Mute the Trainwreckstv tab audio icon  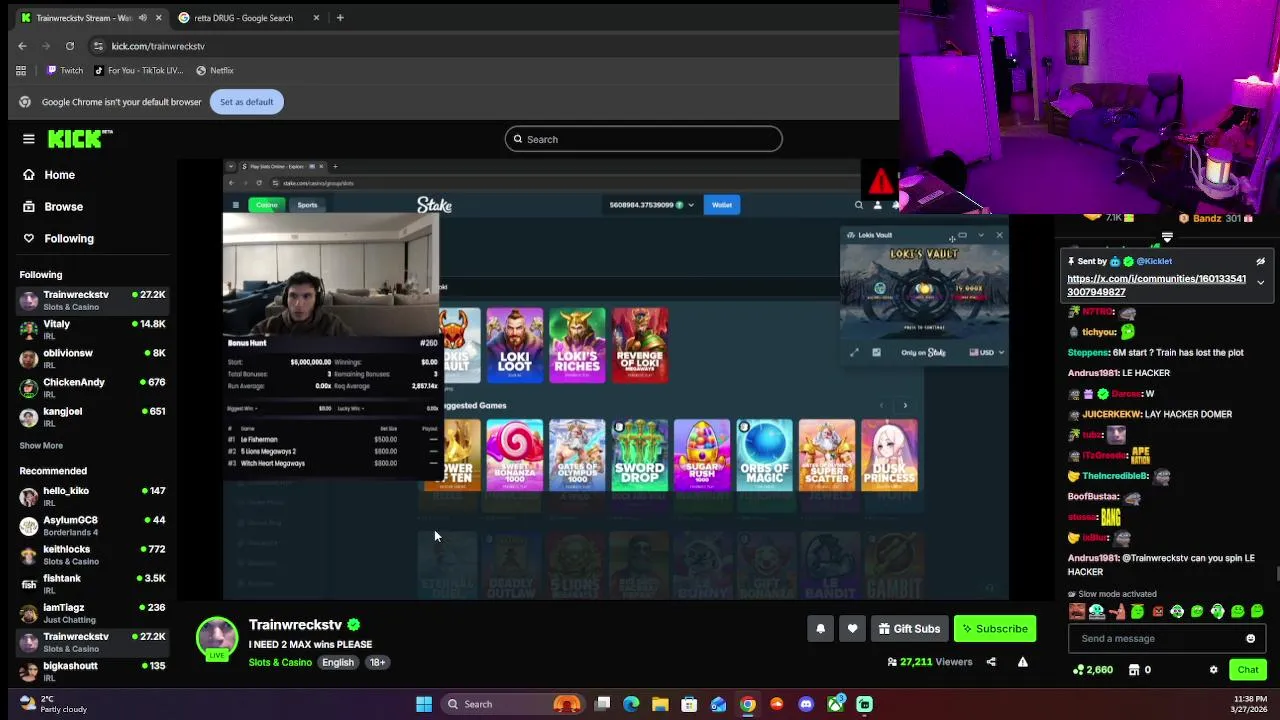pos(143,18)
